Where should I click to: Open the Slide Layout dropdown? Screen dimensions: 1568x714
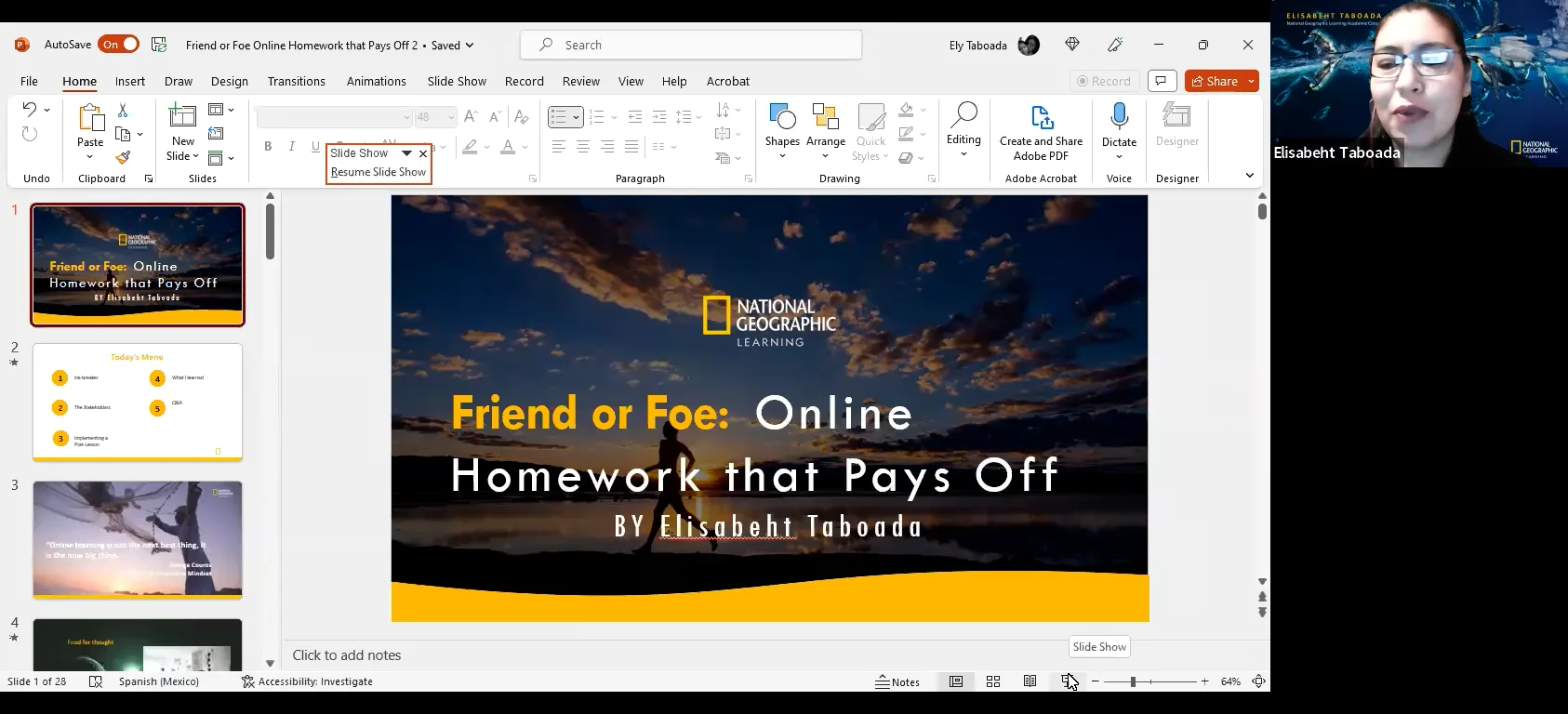point(219,110)
